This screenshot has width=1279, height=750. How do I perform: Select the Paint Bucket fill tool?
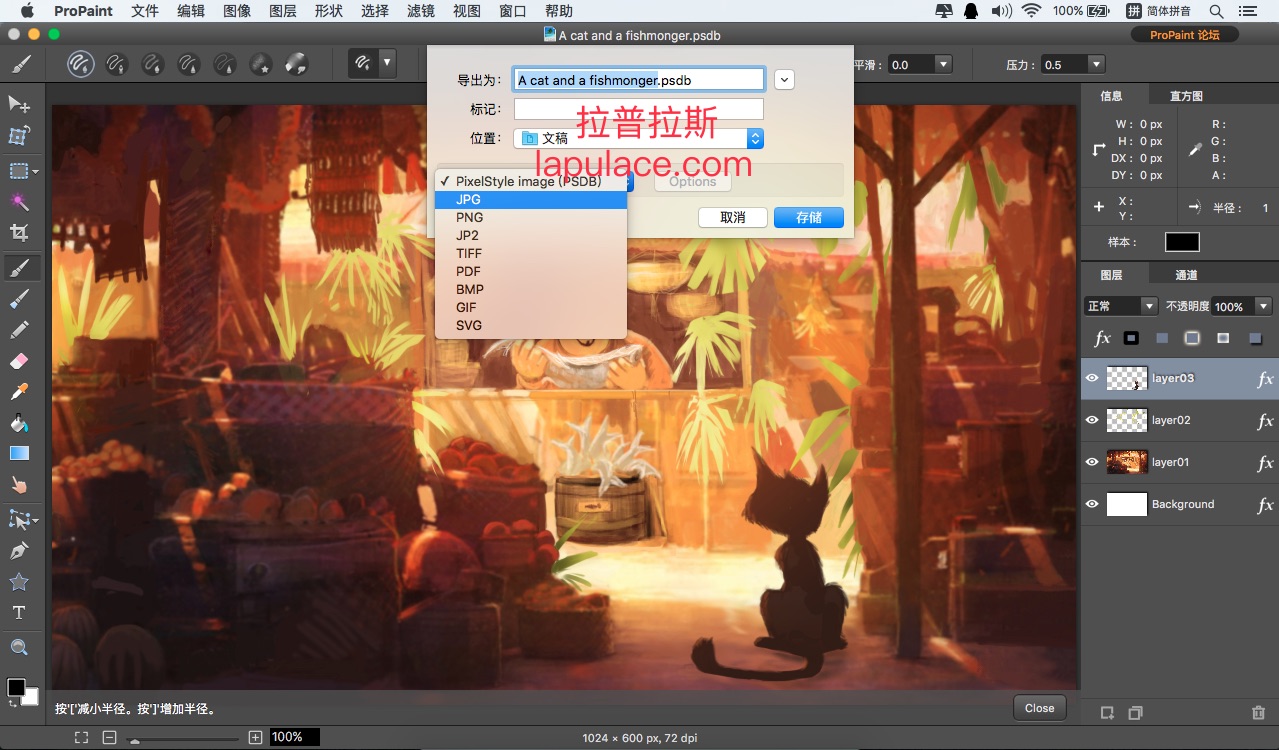(19, 422)
